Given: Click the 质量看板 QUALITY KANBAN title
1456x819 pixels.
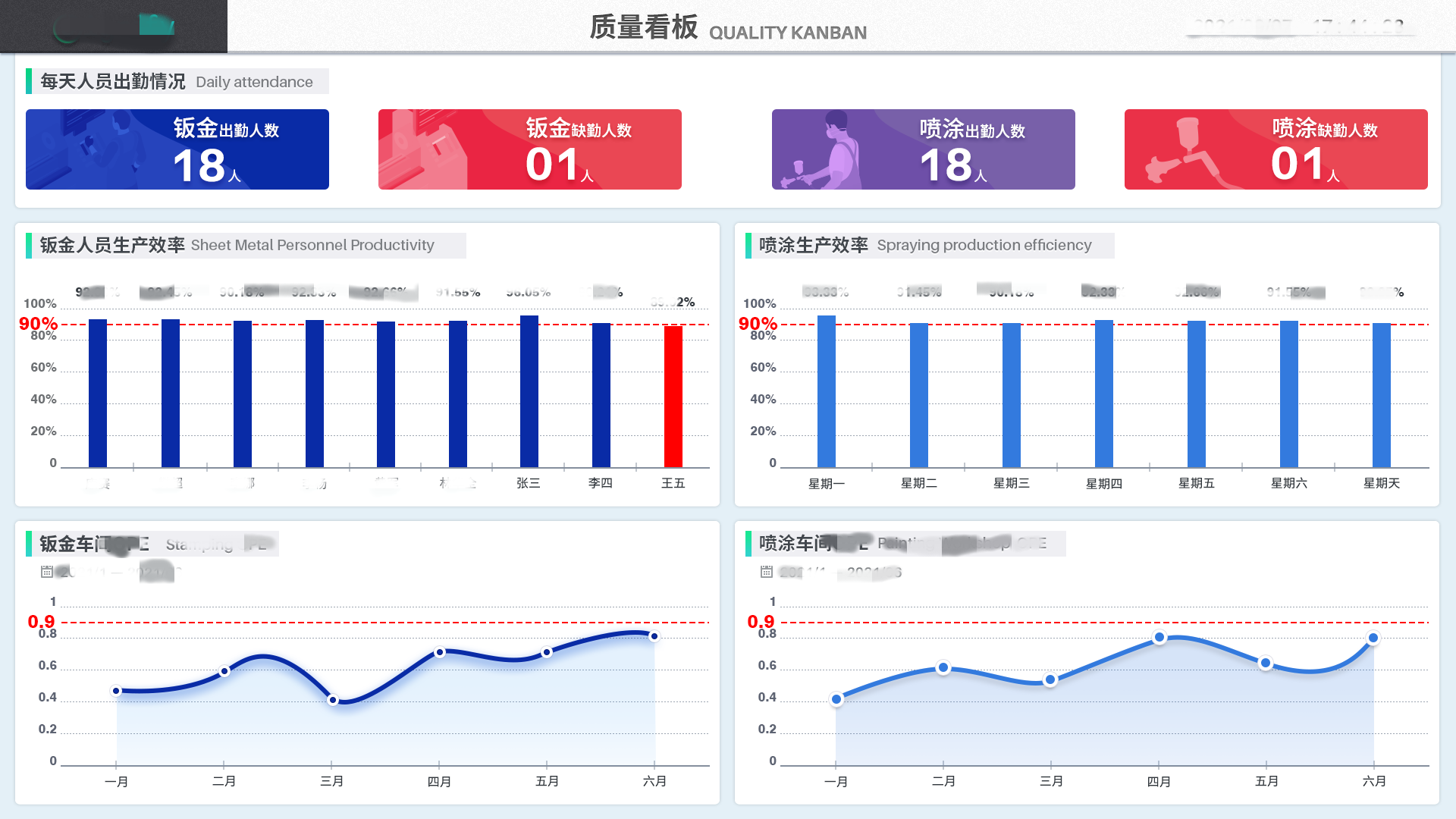Looking at the screenshot, I should 727,28.
